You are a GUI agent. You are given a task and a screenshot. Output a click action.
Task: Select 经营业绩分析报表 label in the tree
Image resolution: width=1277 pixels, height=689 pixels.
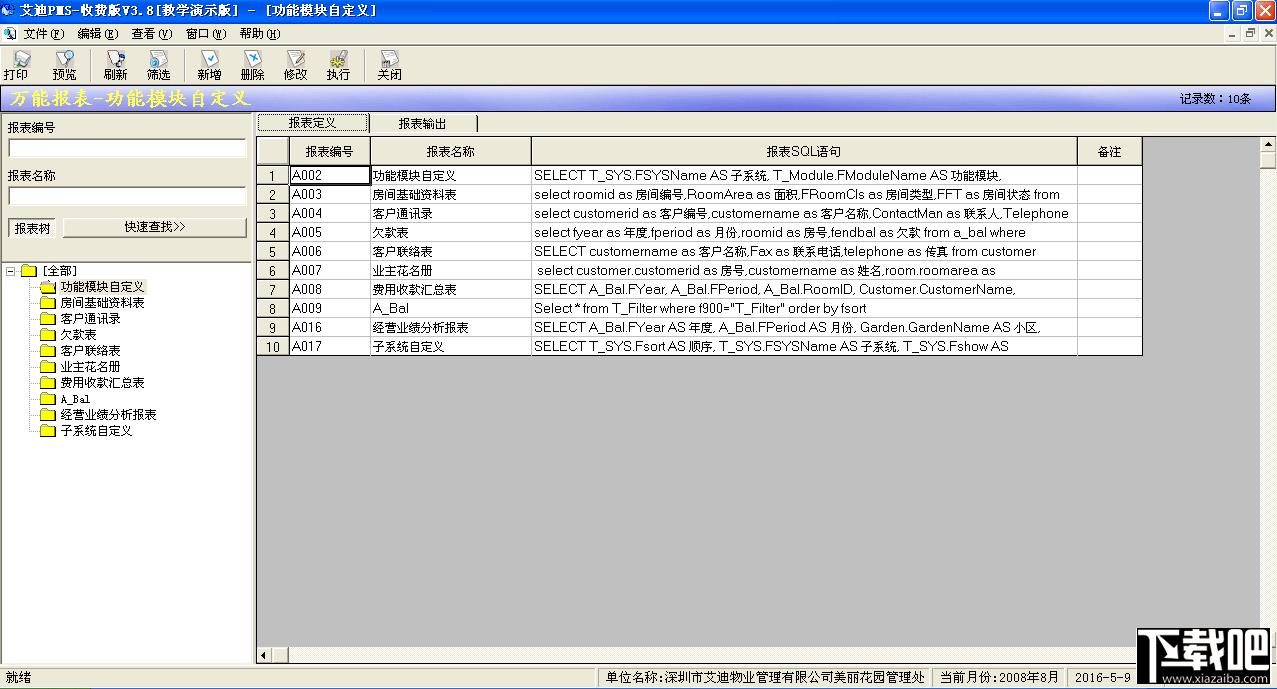pos(108,415)
